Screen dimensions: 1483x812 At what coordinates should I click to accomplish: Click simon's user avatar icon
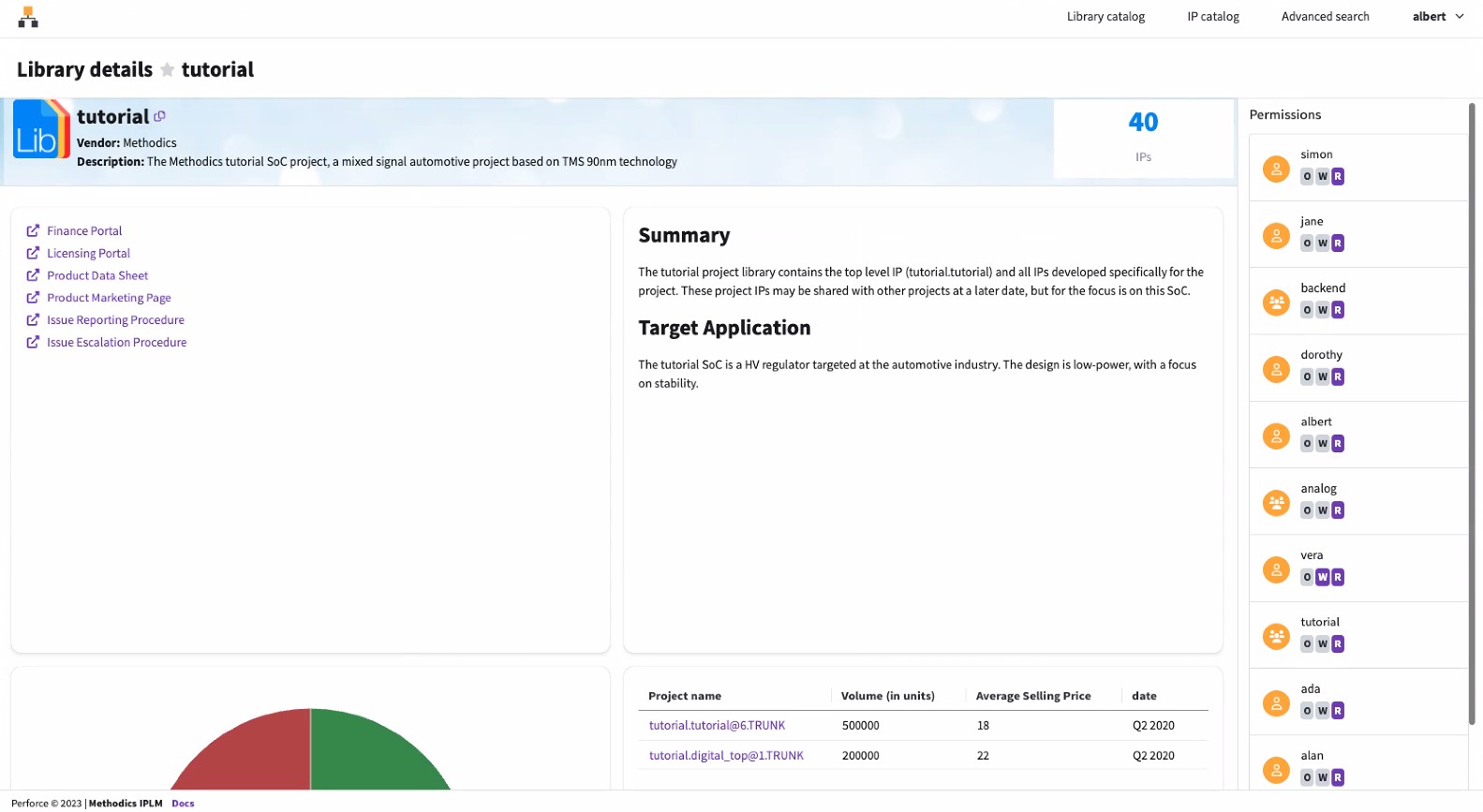[x=1276, y=169]
